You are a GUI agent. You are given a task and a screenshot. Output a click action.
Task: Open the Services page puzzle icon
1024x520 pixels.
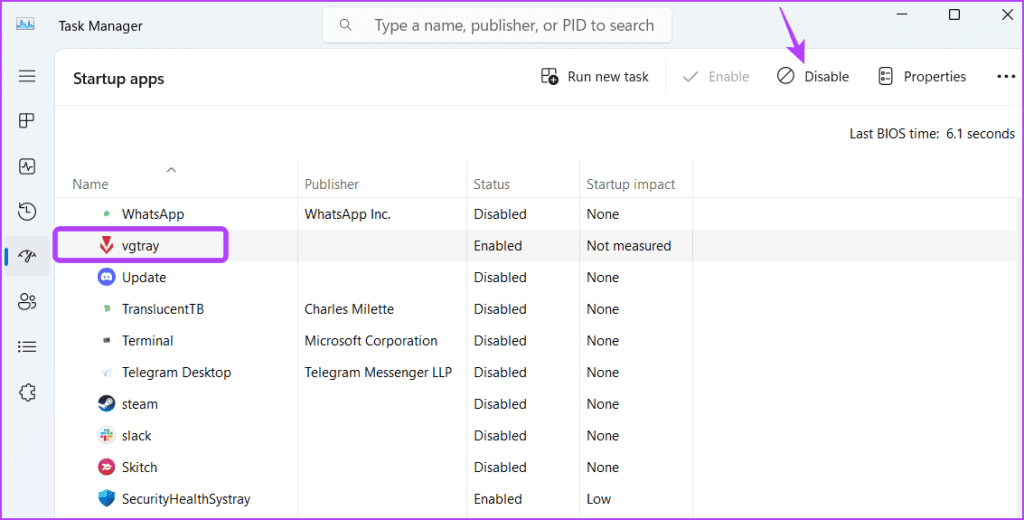tap(27, 392)
